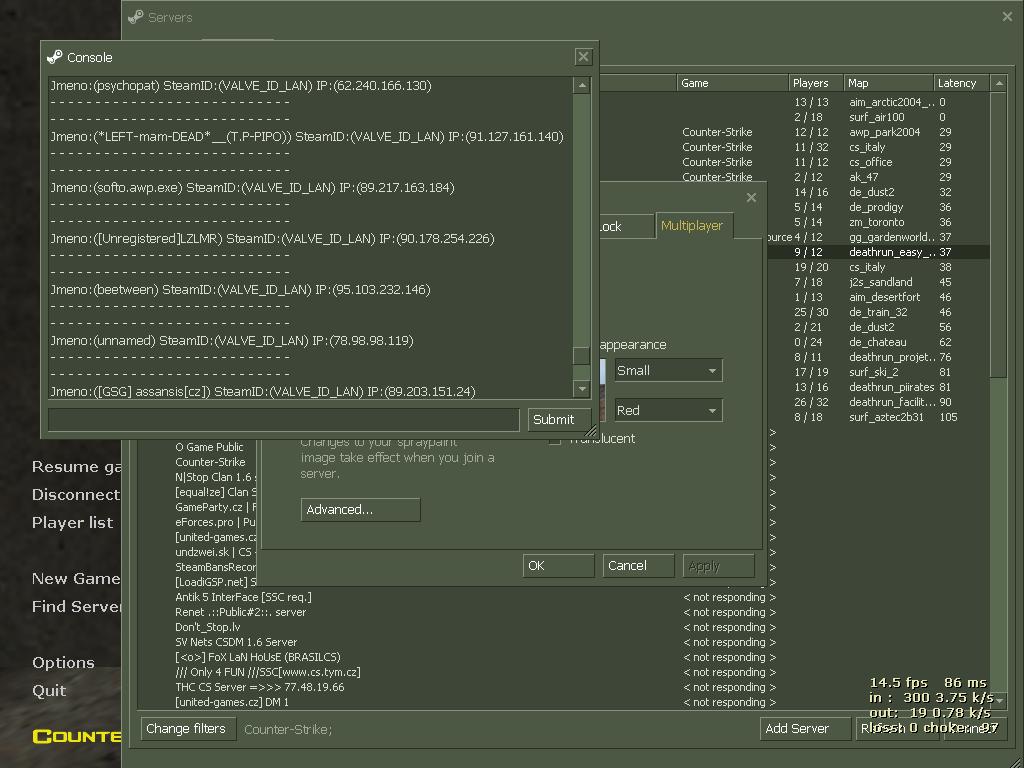Choose Disconnect in main menu
Viewport: 1024px width, 768px height.
76,494
